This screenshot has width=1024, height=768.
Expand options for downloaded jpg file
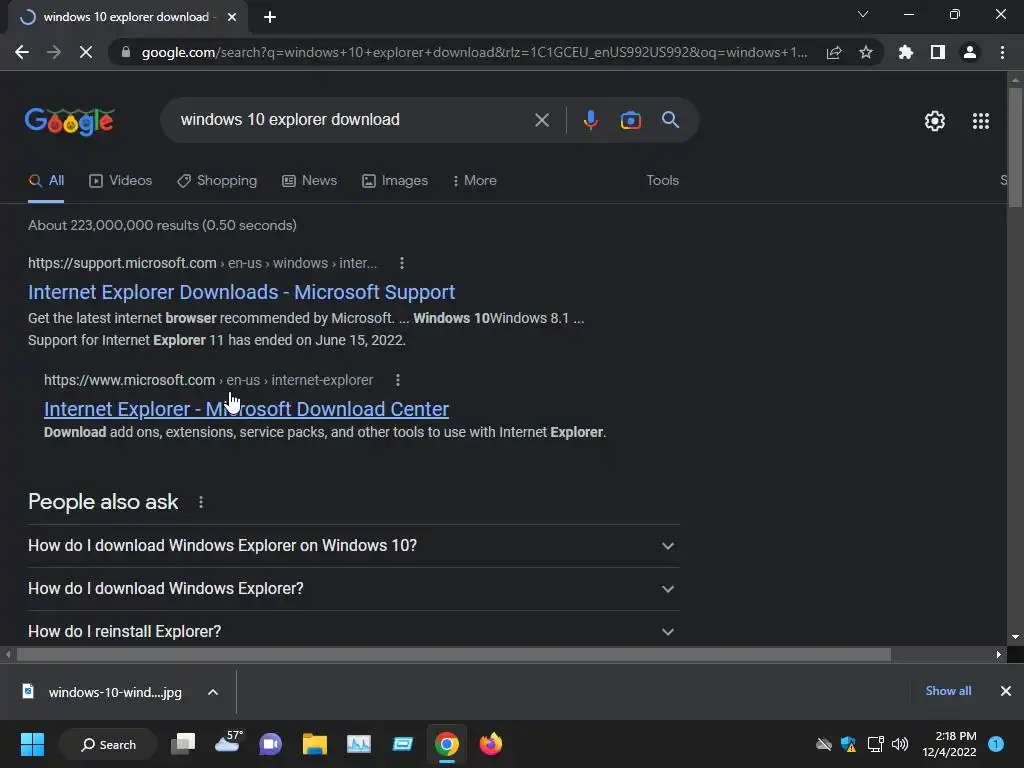point(213,692)
